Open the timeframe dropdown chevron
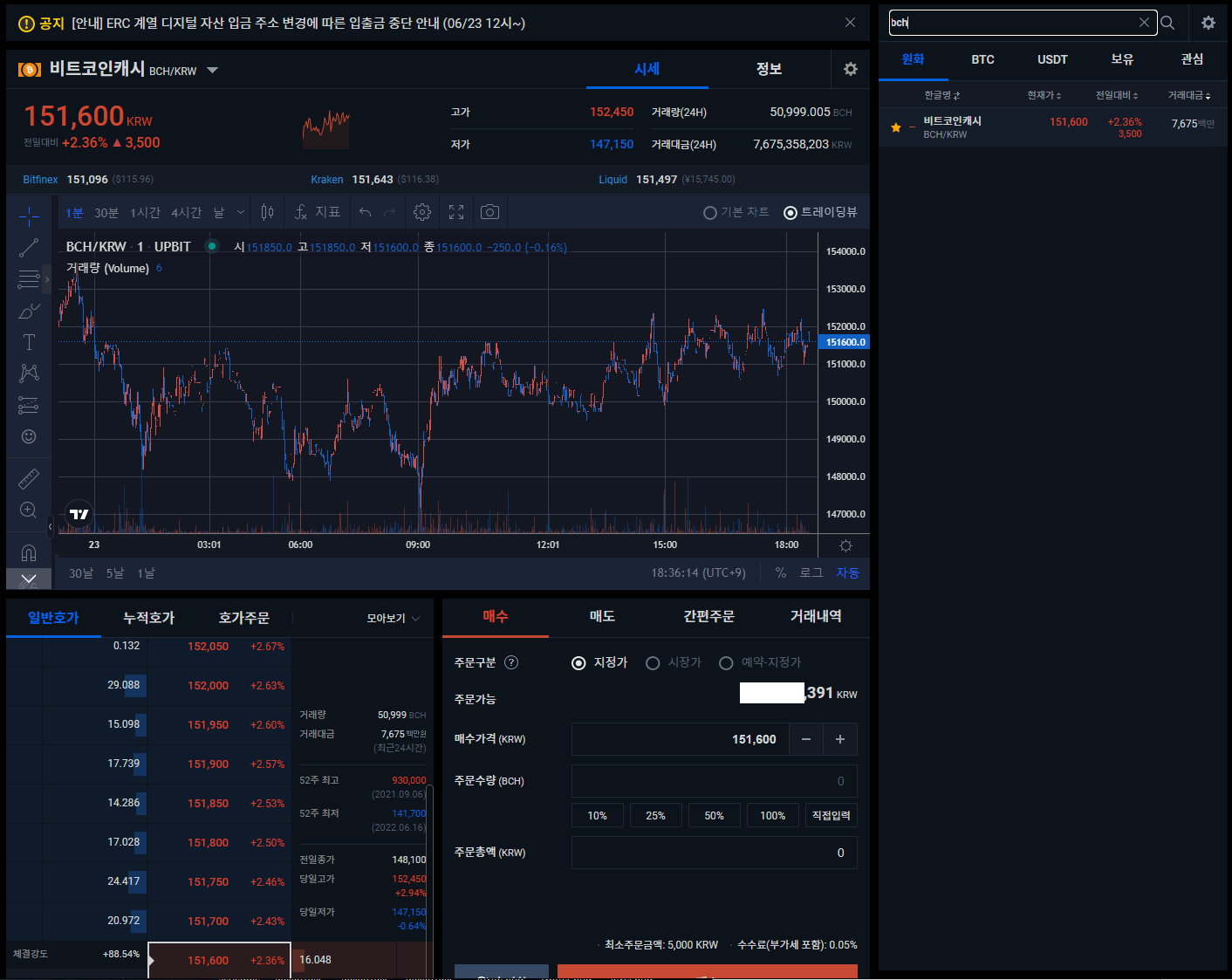The image size is (1232, 980). click(241, 212)
